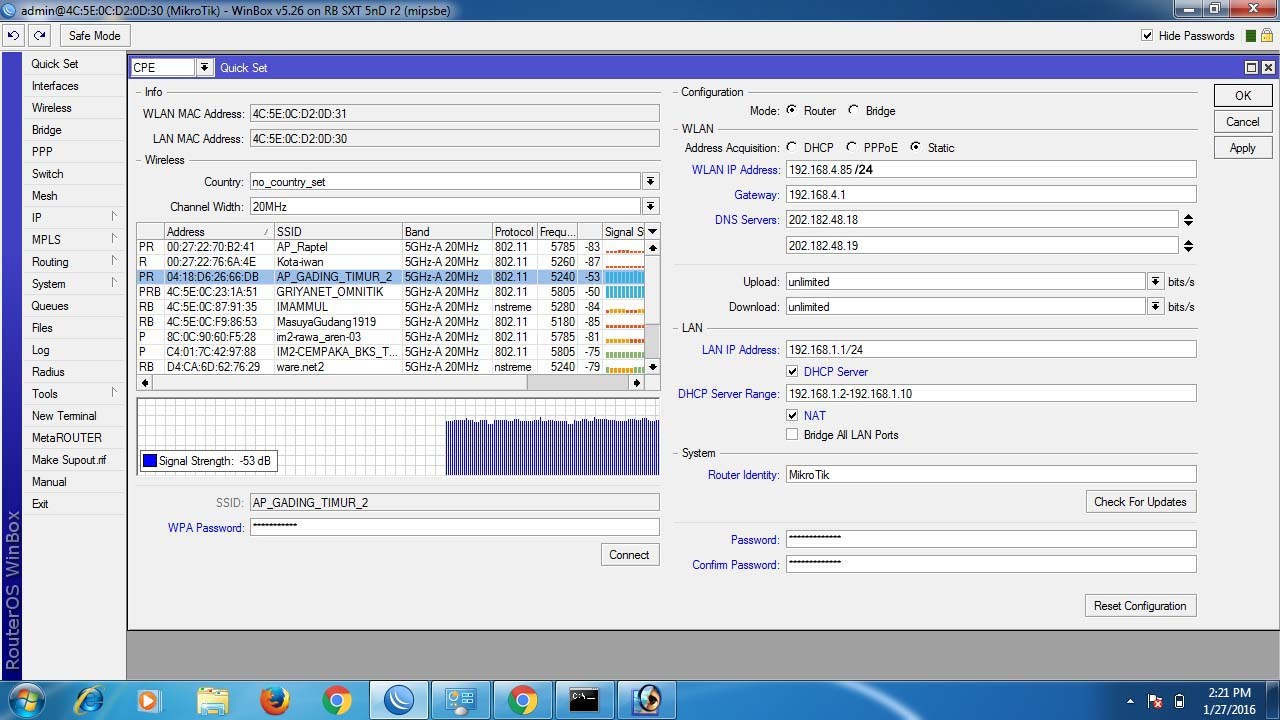This screenshot has width=1280, height=720.
Task: Click the Safe Mode button
Action: (x=94, y=36)
